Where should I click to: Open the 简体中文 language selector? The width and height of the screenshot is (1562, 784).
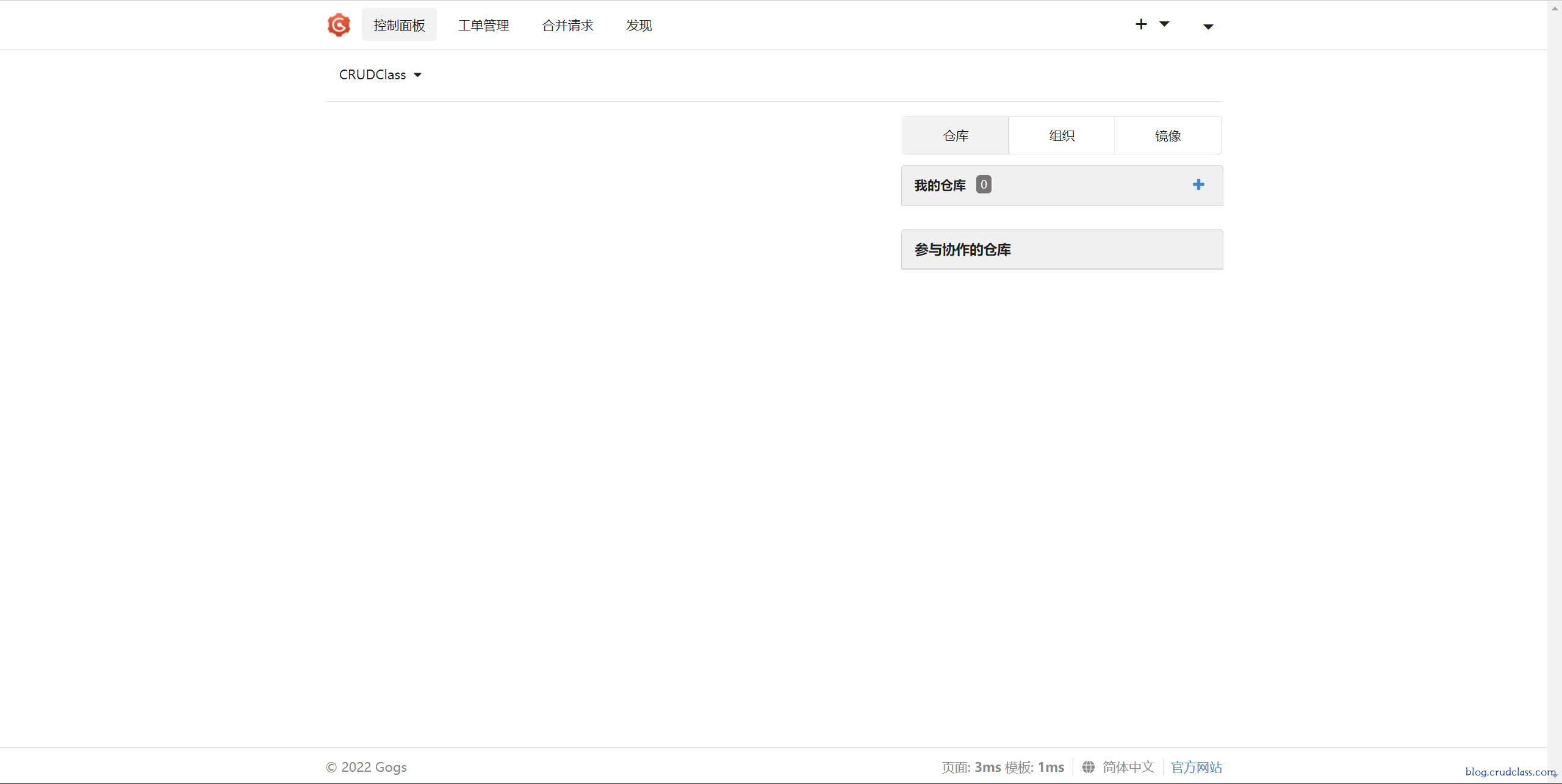(x=1128, y=767)
